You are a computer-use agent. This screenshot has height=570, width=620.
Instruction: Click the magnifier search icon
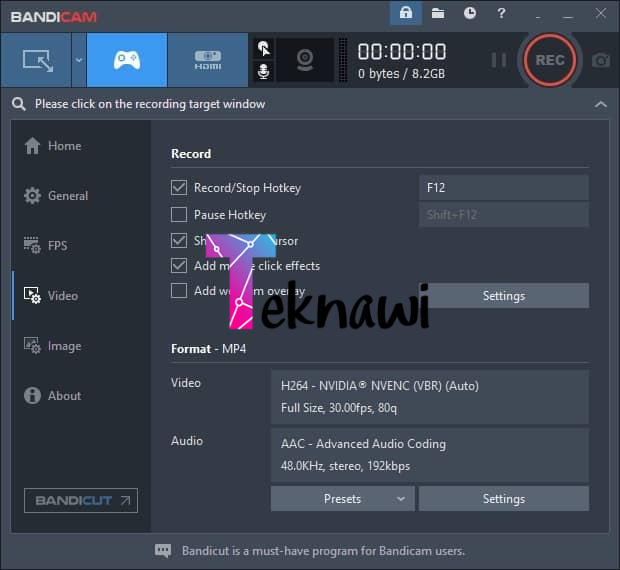[19, 104]
